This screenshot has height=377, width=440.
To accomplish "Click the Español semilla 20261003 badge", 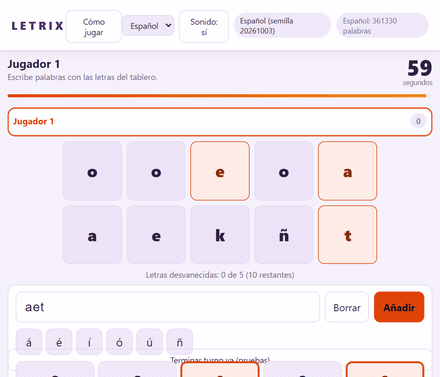I will pos(282,26).
